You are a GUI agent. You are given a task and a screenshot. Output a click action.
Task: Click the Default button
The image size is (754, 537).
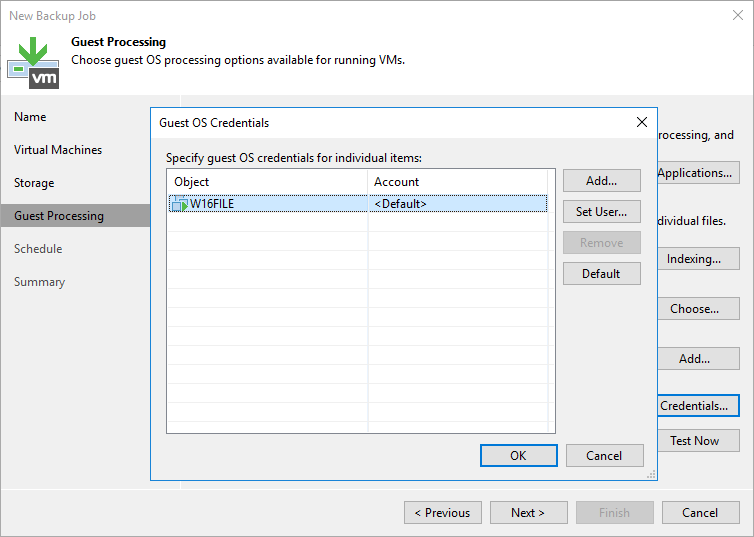coord(601,274)
